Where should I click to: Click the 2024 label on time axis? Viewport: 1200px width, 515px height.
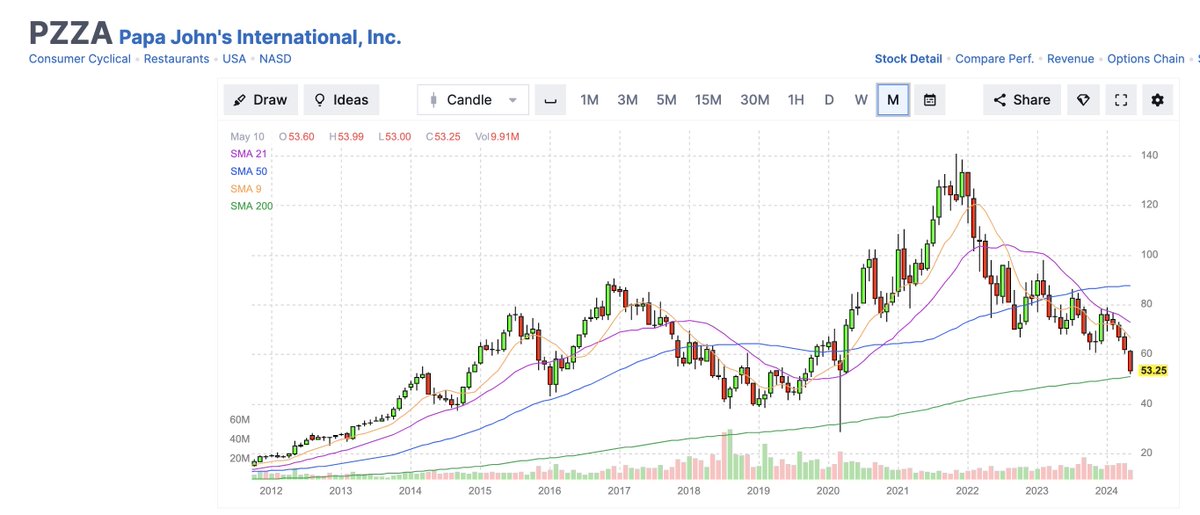(x=1106, y=491)
